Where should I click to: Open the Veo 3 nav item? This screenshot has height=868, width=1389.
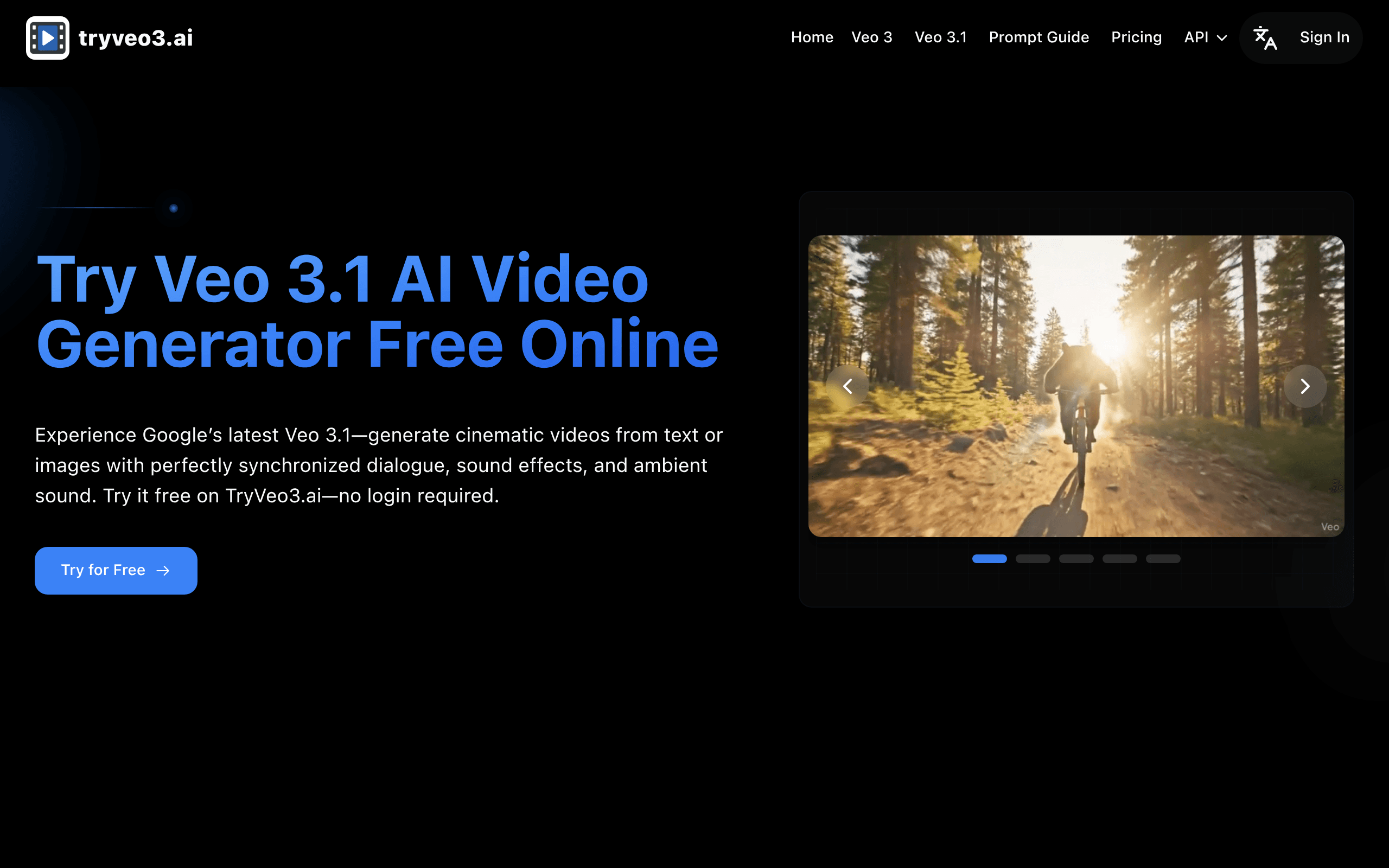871,37
